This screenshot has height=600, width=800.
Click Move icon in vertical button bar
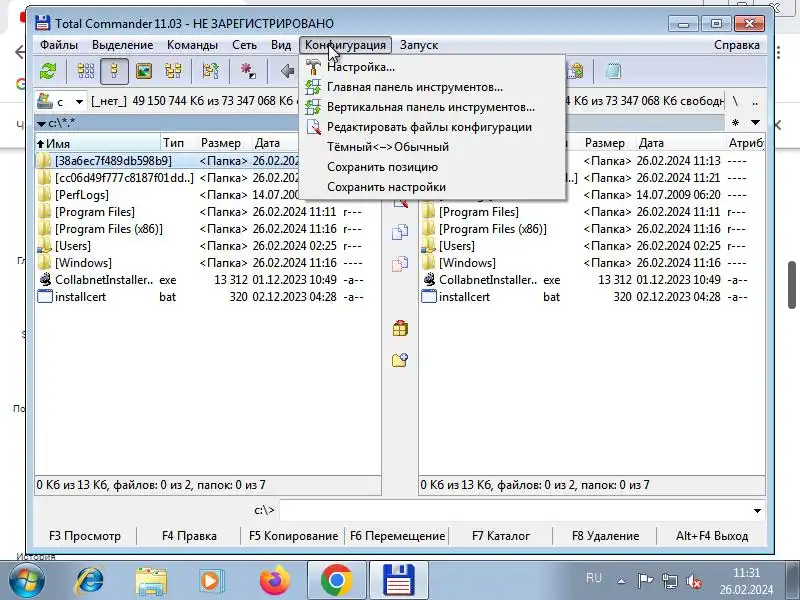click(400, 264)
